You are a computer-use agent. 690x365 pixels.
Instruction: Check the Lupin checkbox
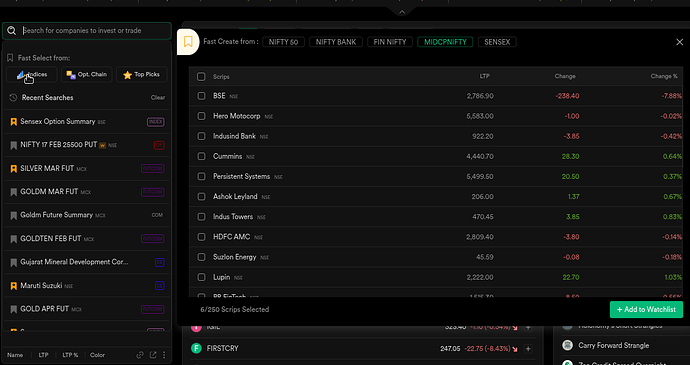point(201,277)
